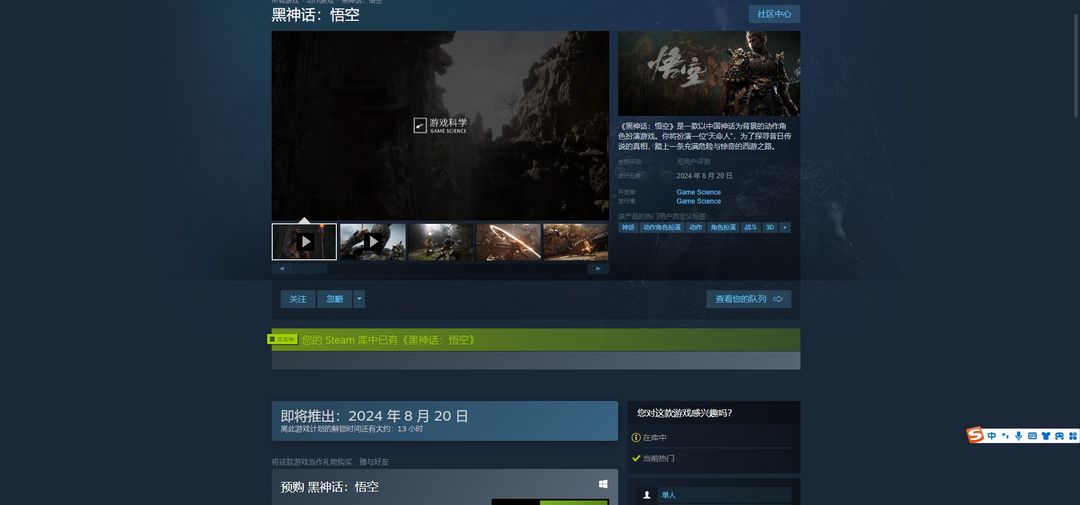Select the 角色扮演 tag
1080x505 pixels.
tap(723, 227)
